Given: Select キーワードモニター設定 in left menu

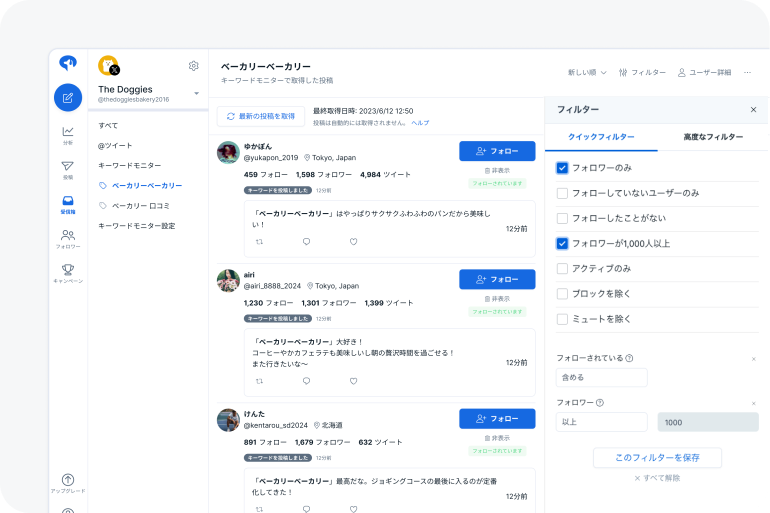Looking at the screenshot, I should pos(136,226).
